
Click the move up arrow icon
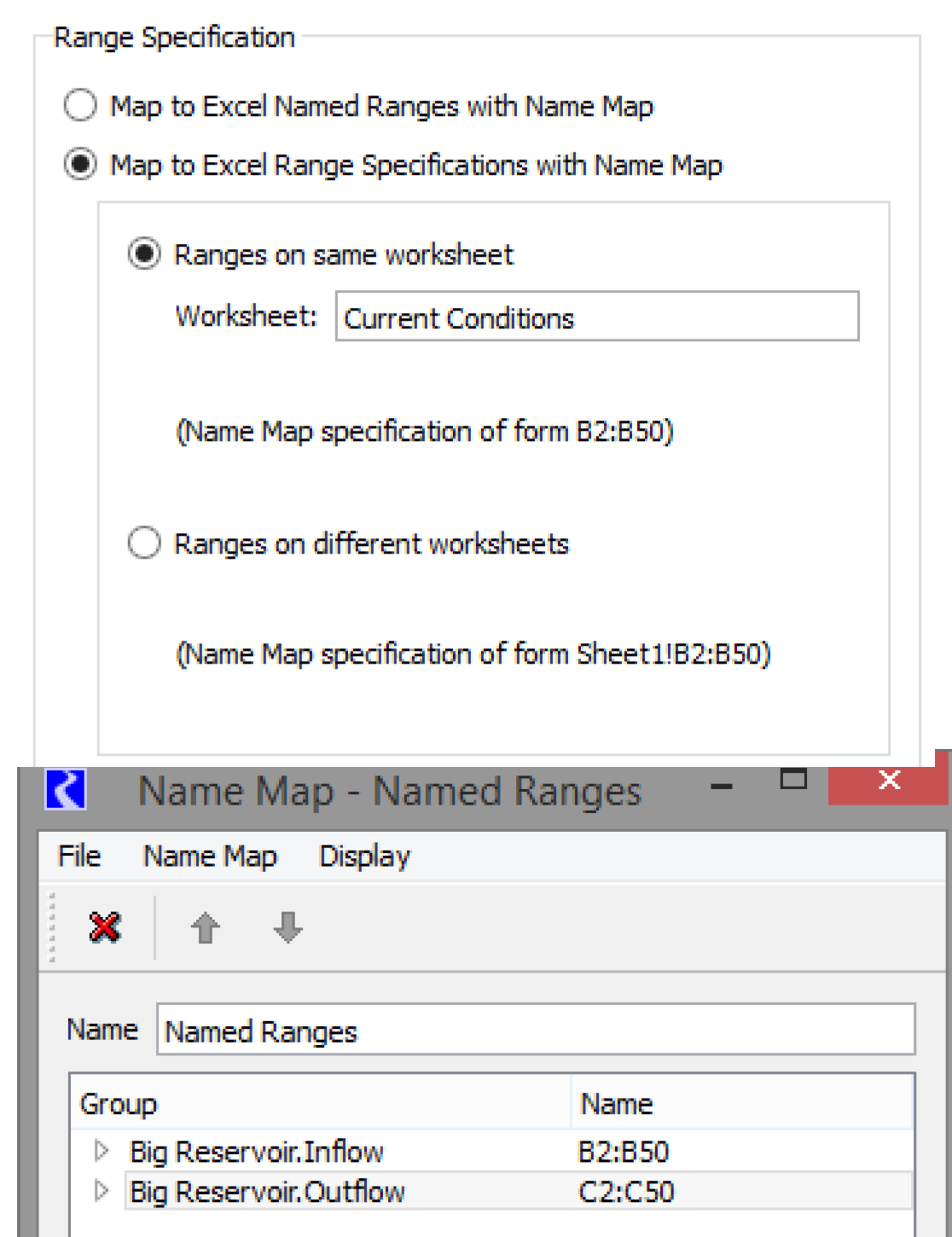[x=205, y=927]
